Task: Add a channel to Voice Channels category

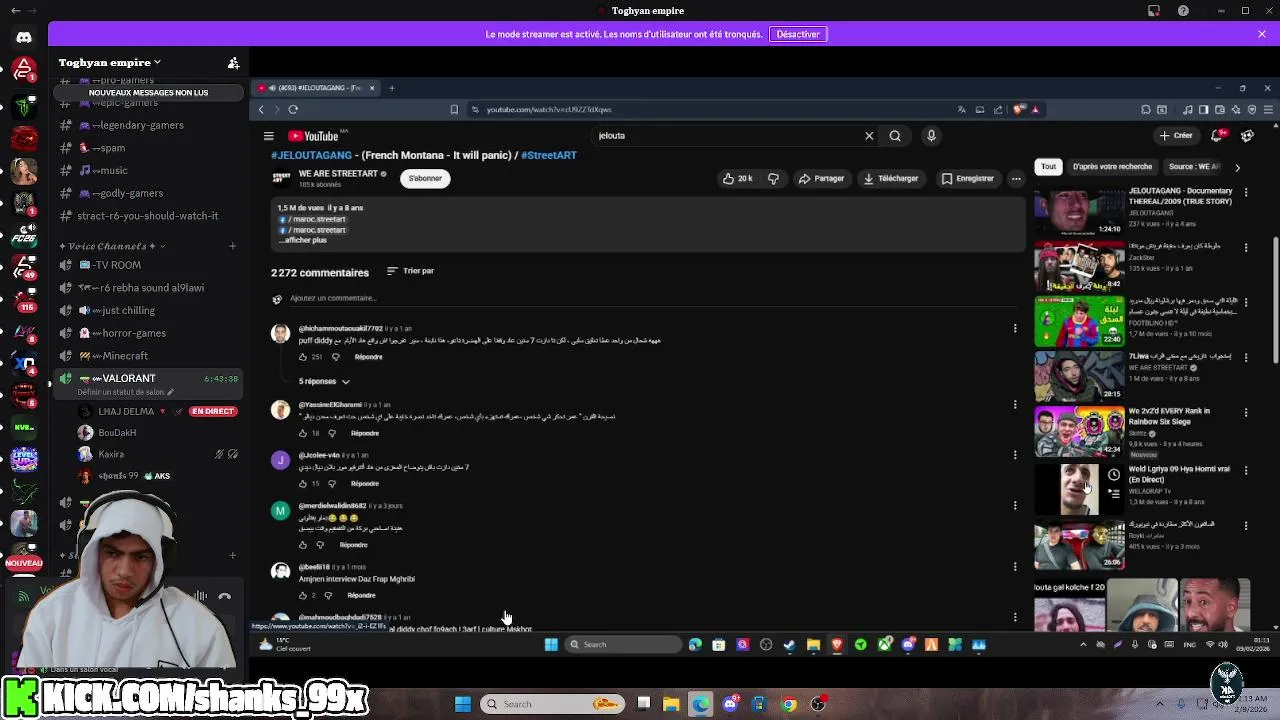Action: [232, 246]
